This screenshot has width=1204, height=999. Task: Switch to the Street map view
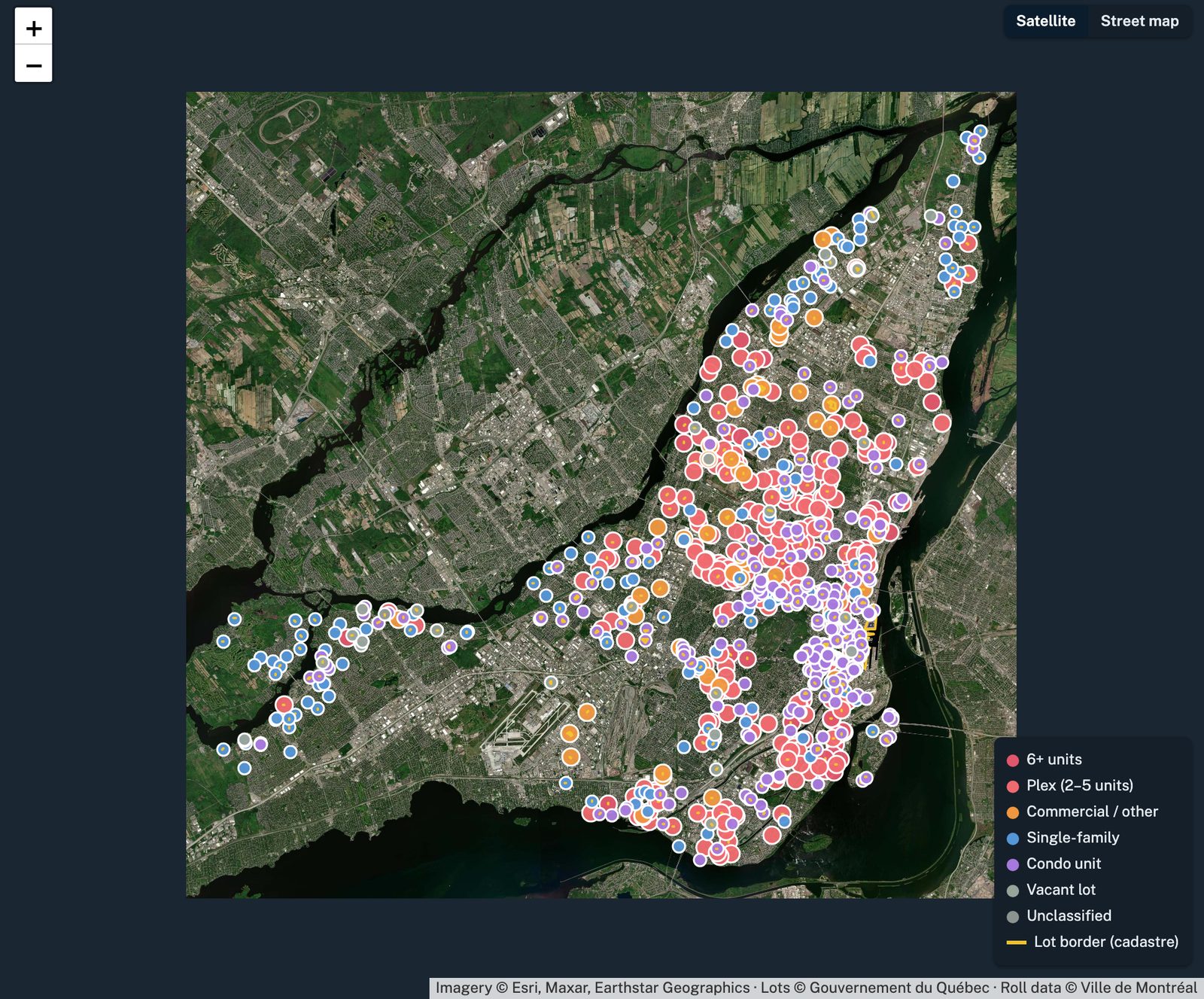(x=1139, y=21)
